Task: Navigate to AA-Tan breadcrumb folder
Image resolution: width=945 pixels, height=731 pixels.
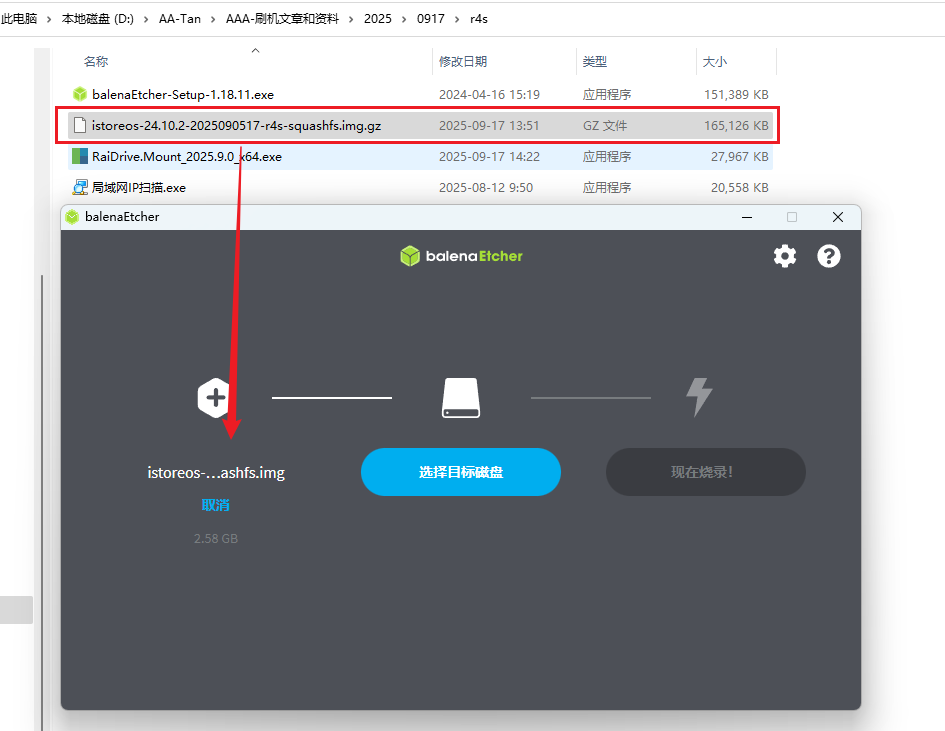Action: 180,19
